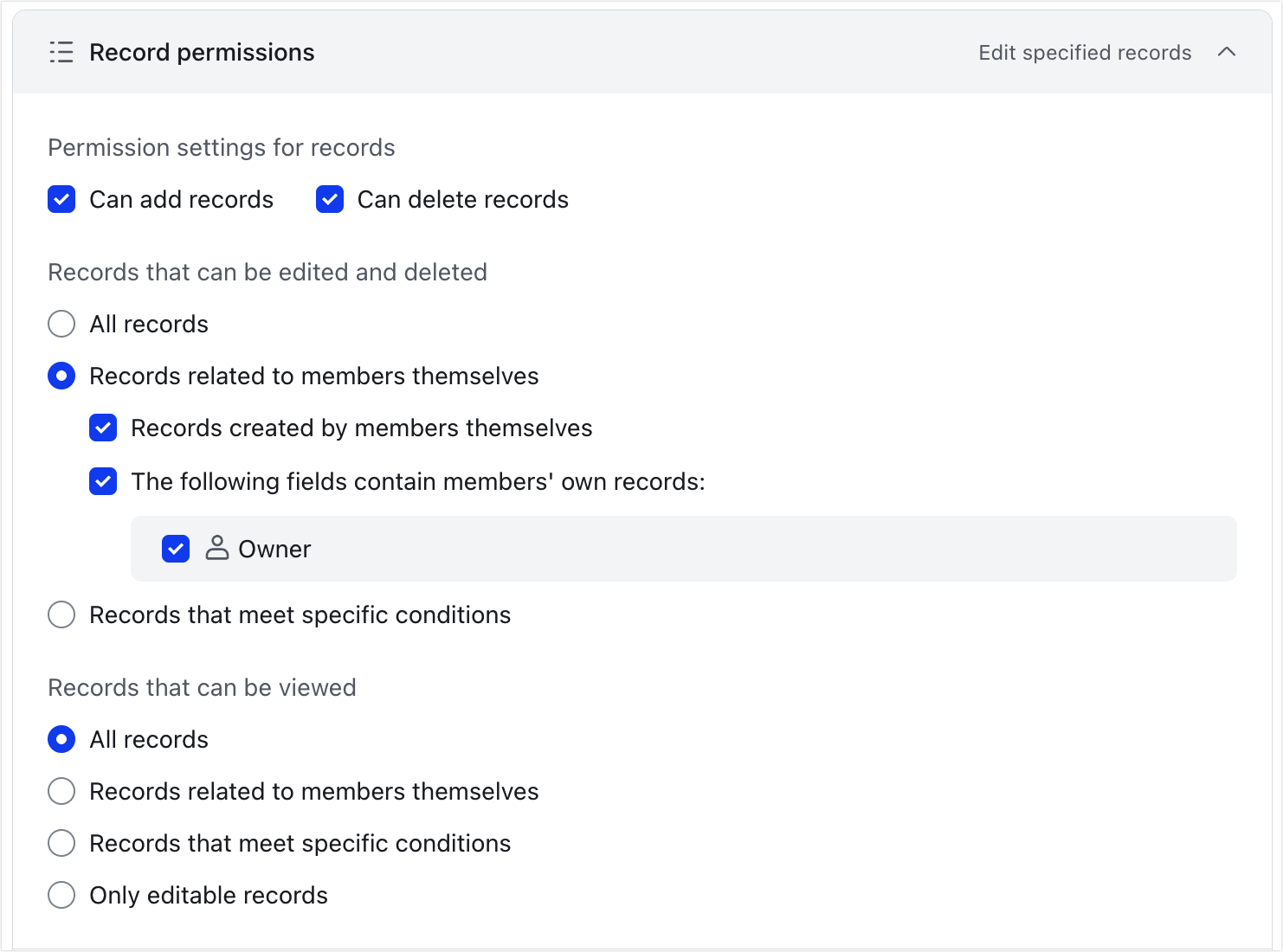This screenshot has width=1283, height=952.
Task: Uncheck Records created by members themselves
Action: [x=103, y=428]
